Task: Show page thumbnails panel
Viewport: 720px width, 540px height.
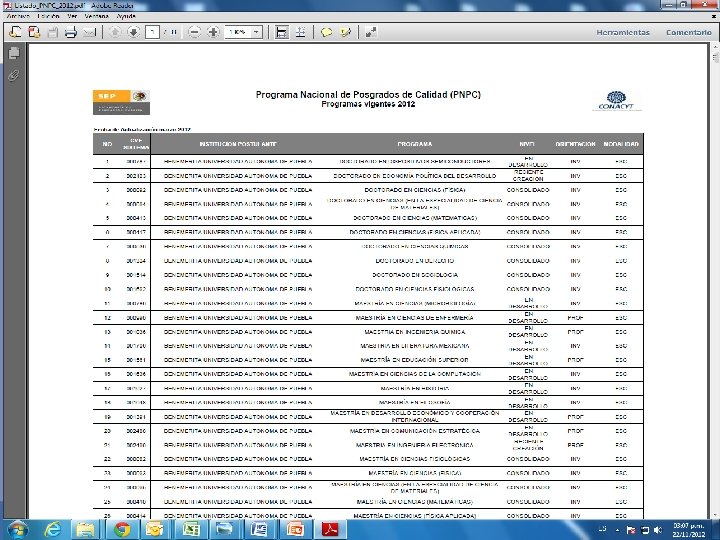Action: click(x=14, y=53)
